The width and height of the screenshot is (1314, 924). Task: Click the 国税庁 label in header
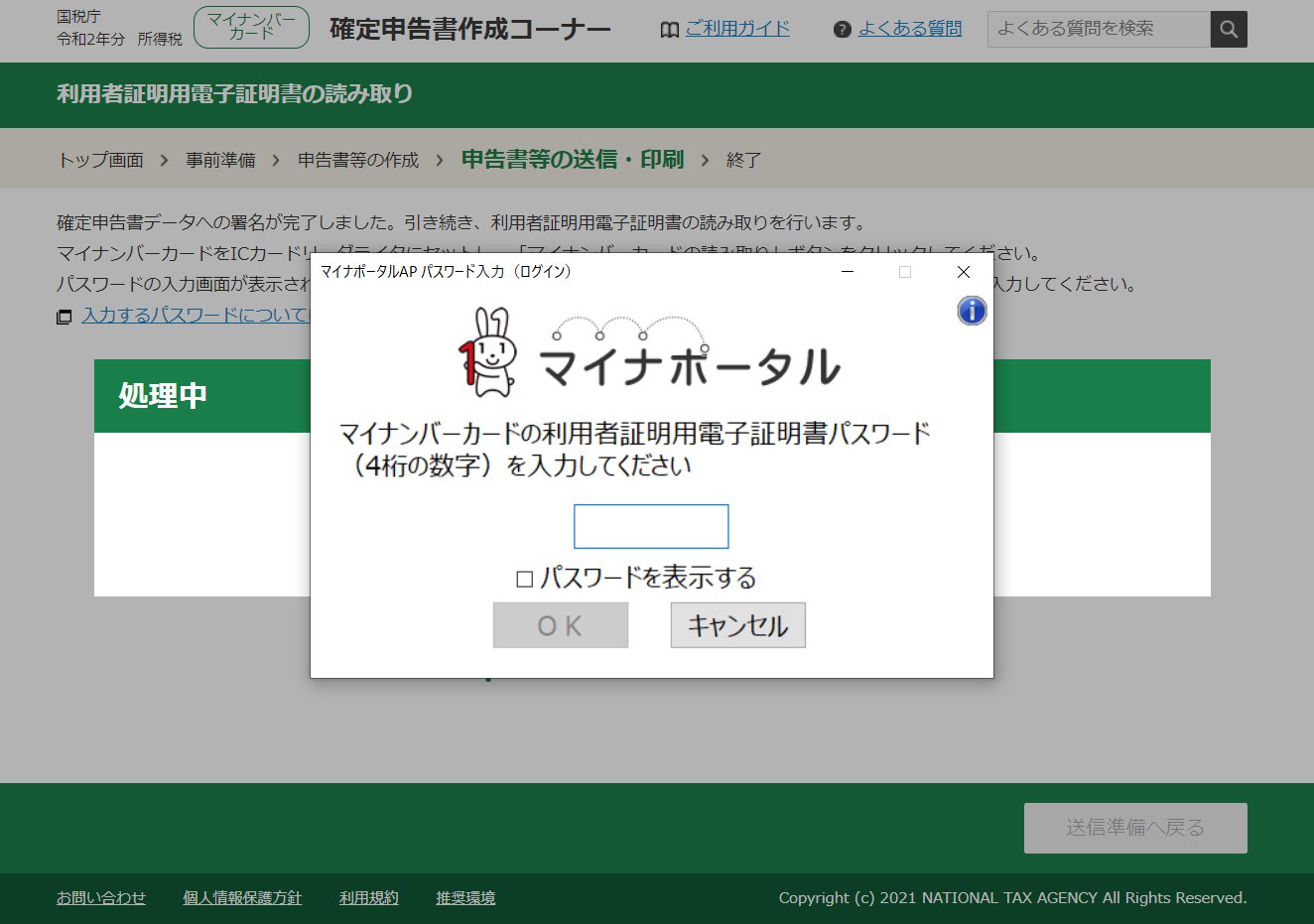pyautogui.click(x=78, y=17)
